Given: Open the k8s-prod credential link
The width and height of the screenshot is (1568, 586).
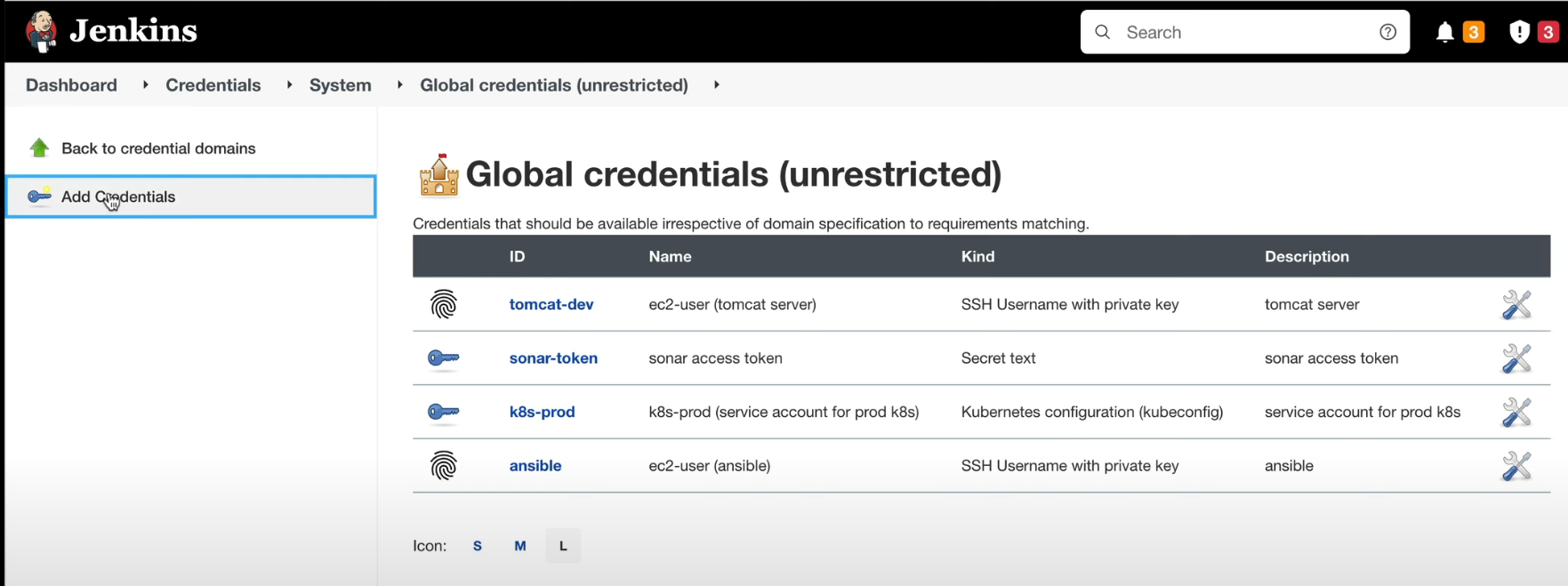Looking at the screenshot, I should click(542, 412).
